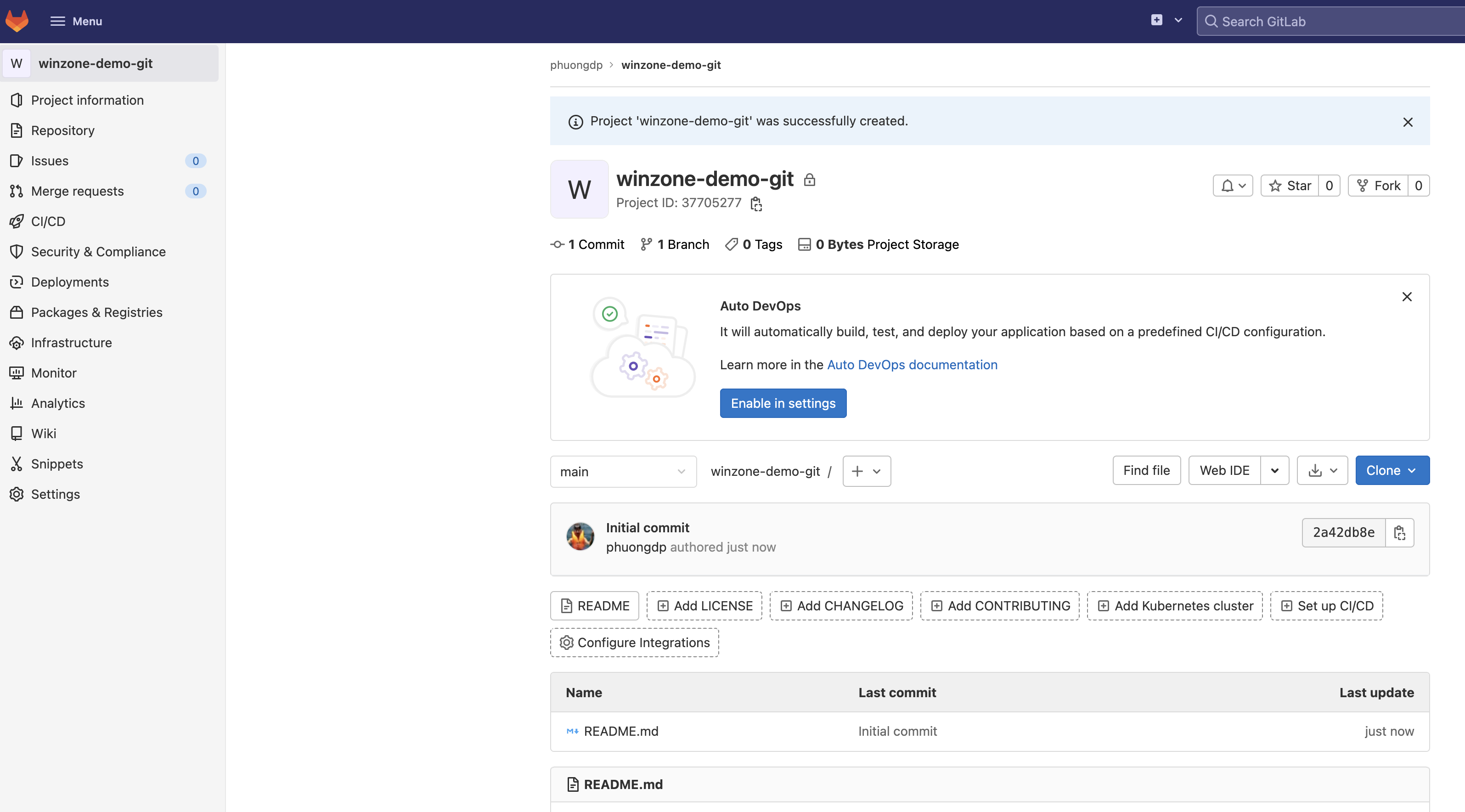This screenshot has width=1465, height=812.
Task: Close the Auto DevOps banner
Action: [1407, 297]
